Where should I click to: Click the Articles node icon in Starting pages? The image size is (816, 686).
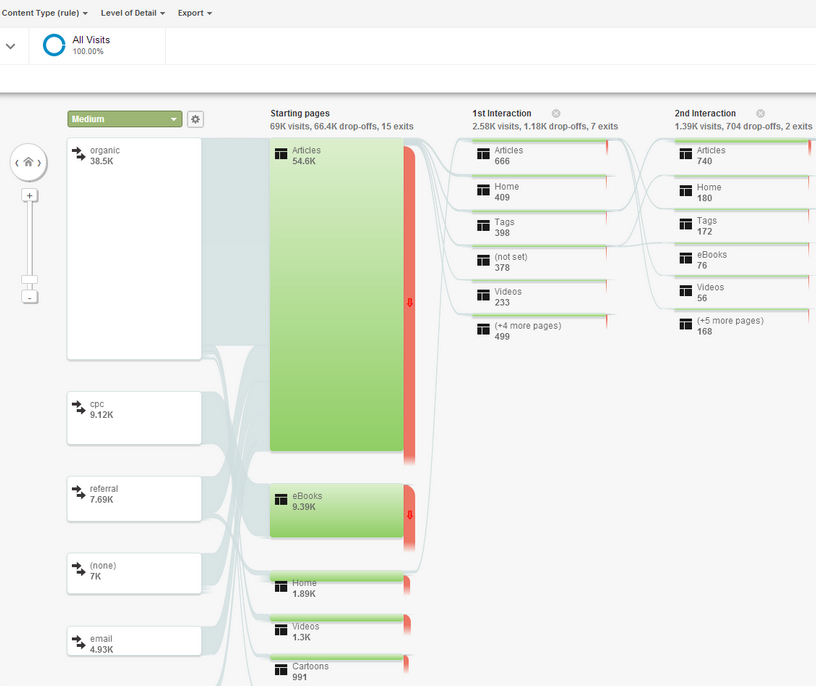[x=281, y=153]
